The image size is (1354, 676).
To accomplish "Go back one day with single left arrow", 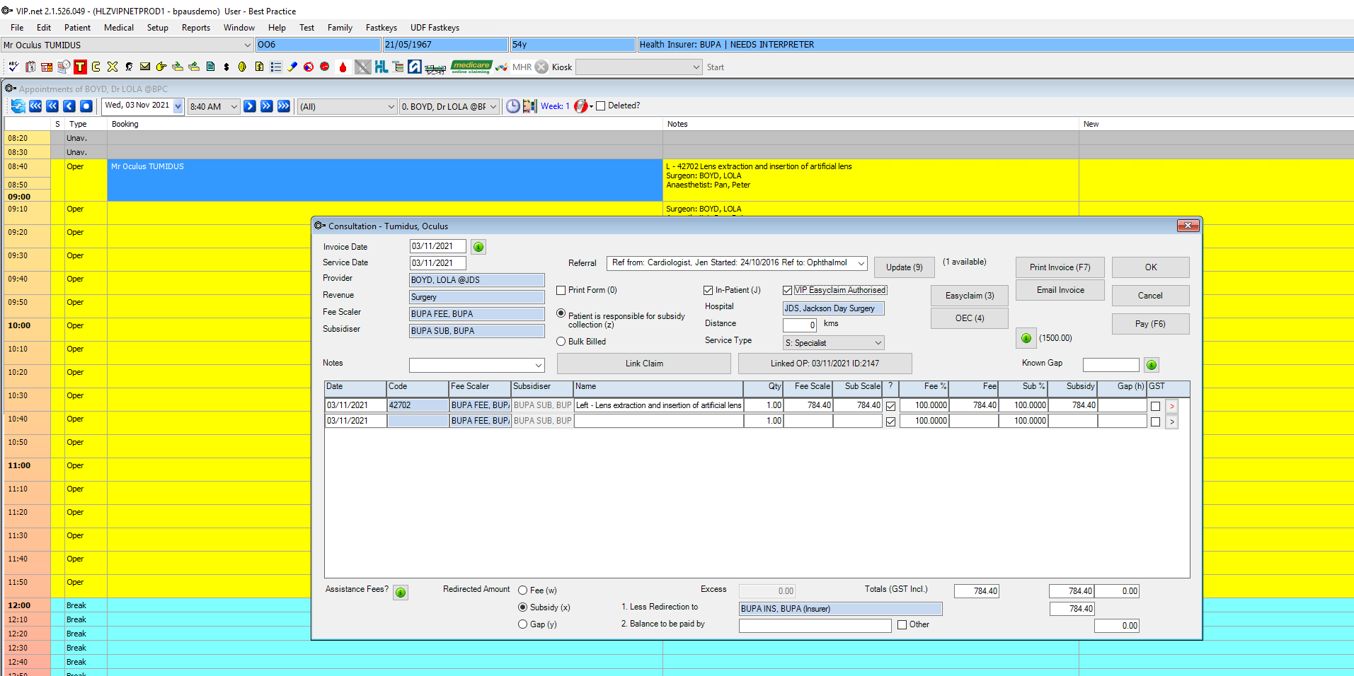I will point(69,106).
